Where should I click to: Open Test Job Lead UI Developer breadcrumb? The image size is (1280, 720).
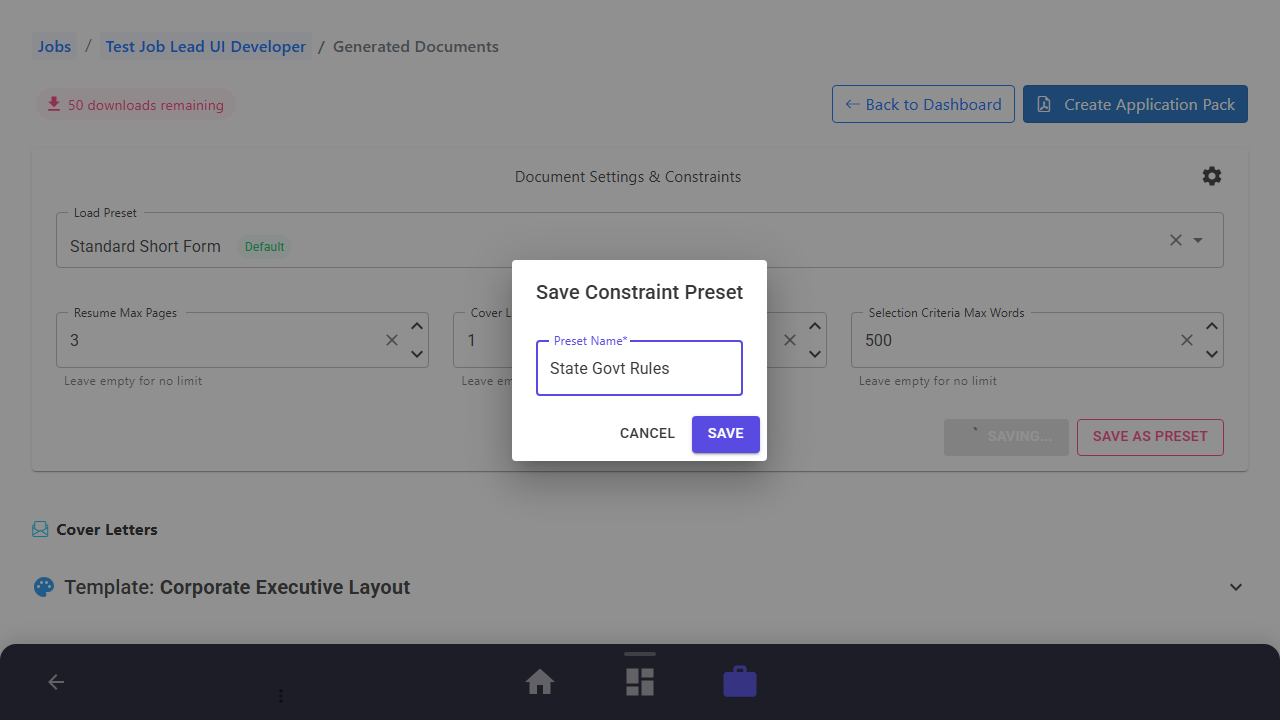coord(206,47)
